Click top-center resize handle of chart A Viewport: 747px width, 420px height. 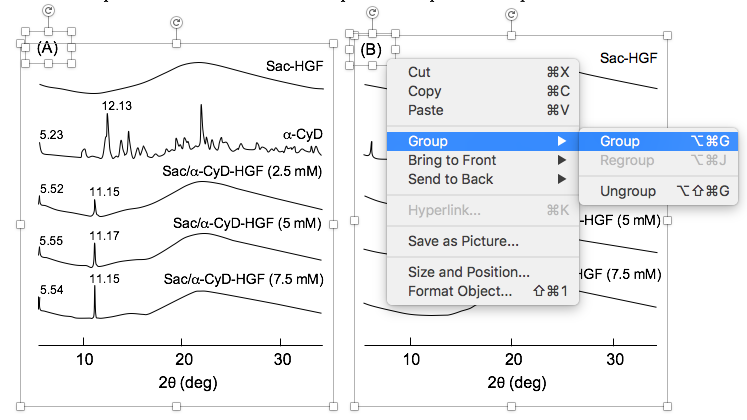[x=176, y=43]
